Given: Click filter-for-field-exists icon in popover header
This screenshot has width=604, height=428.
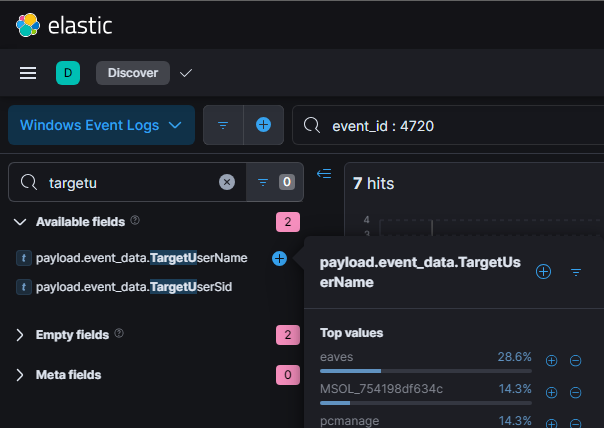Looking at the screenshot, I should click(x=576, y=271).
